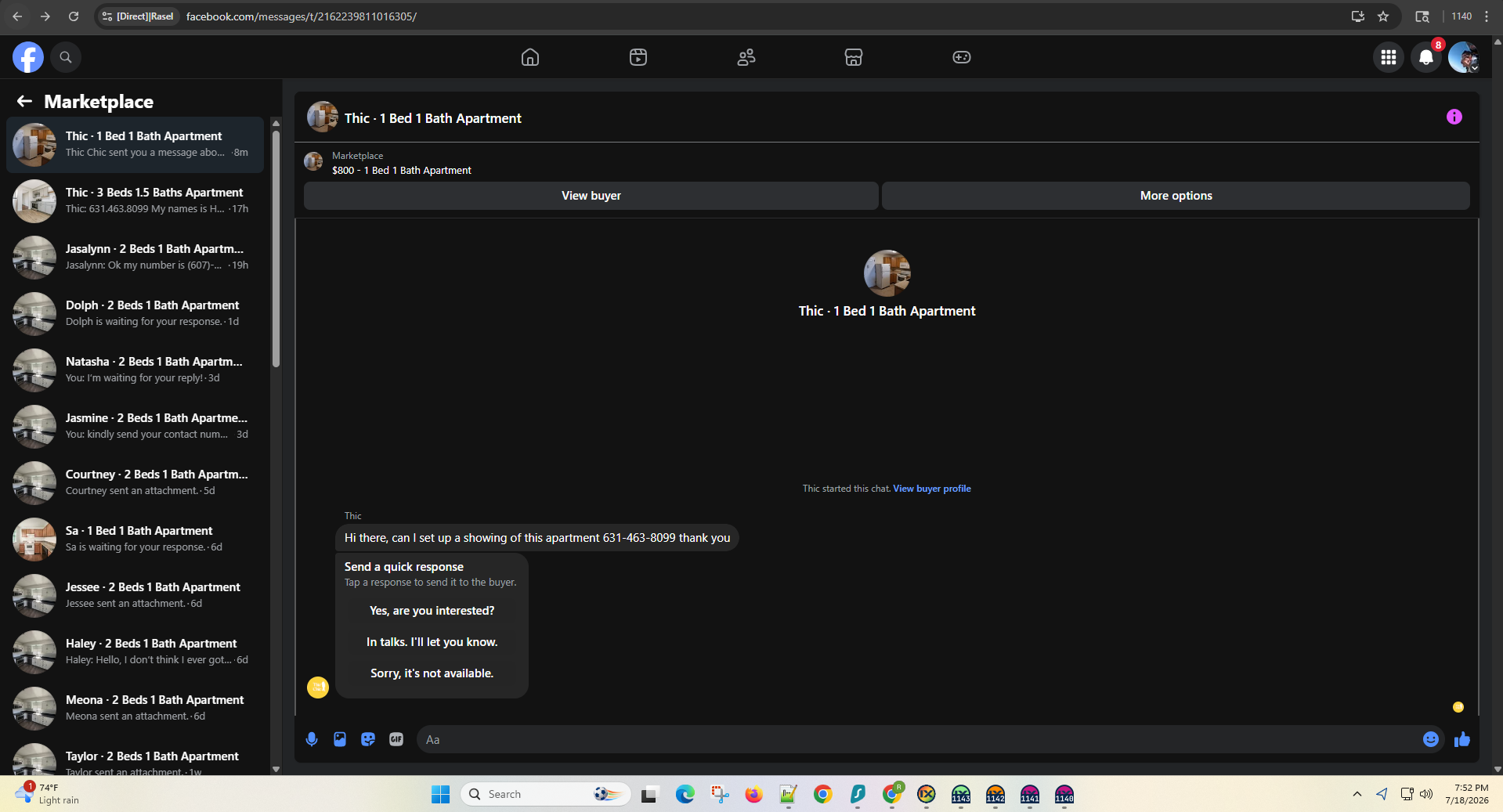Open the account profile picture menu
1503x812 pixels.
(x=1463, y=57)
